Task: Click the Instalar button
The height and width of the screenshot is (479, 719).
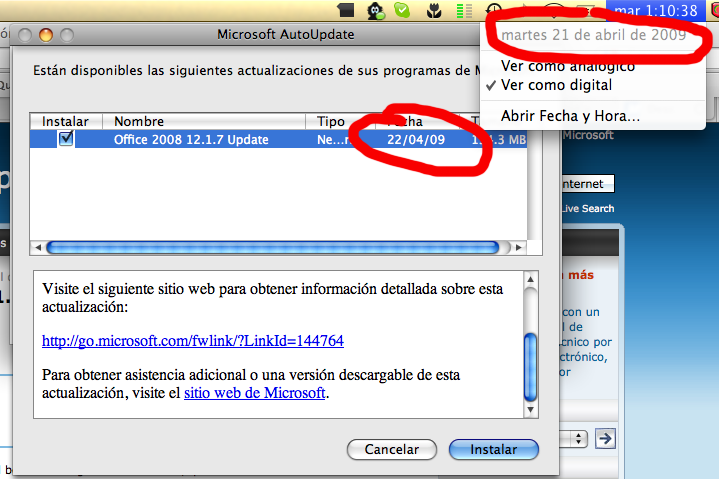Action: [494, 449]
